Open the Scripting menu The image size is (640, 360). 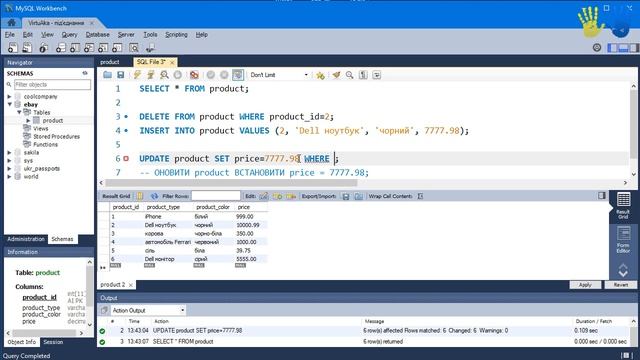pyautogui.click(x=176, y=35)
